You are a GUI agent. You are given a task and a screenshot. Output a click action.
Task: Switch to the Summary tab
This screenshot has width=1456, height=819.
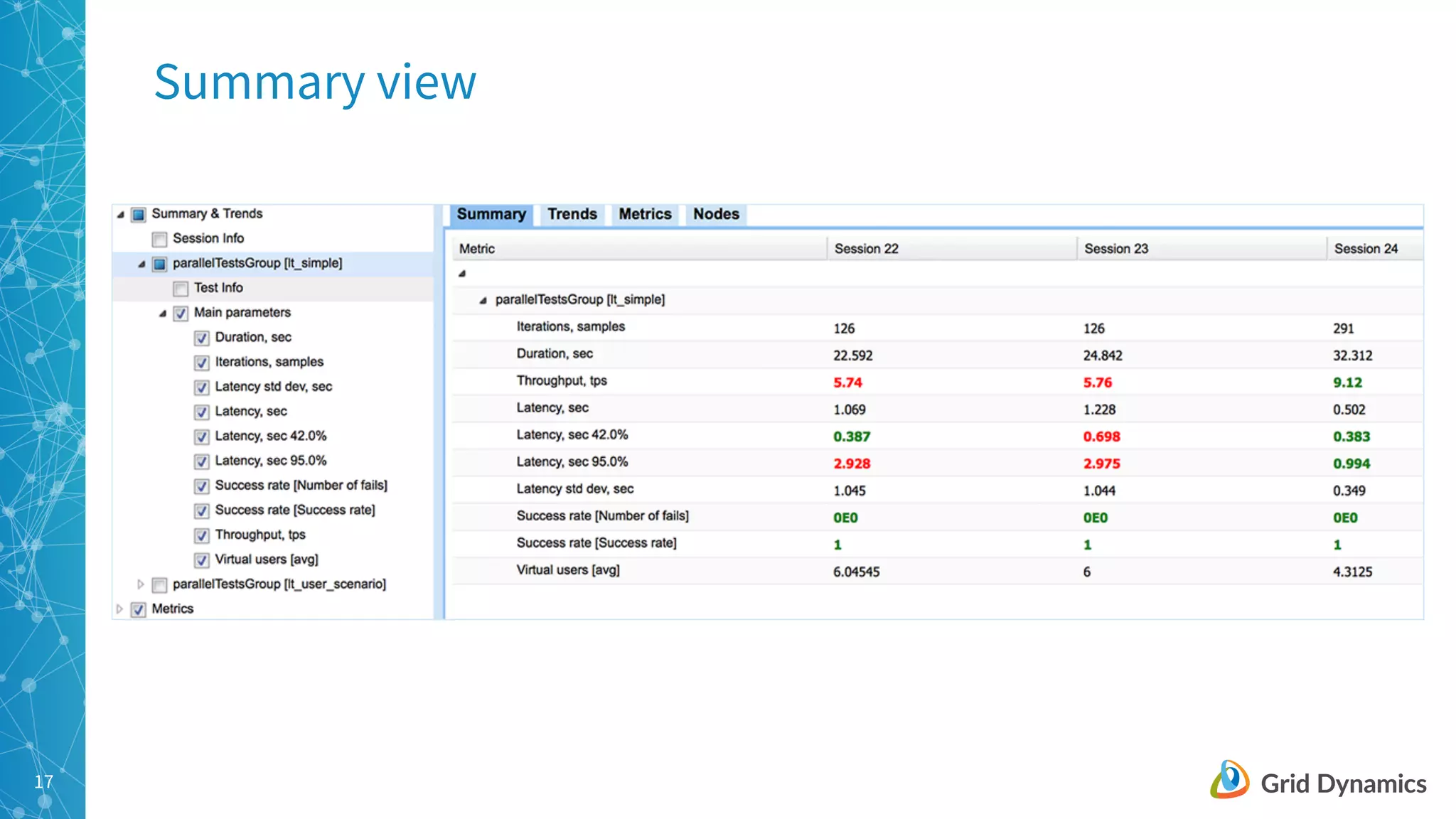(x=491, y=214)
